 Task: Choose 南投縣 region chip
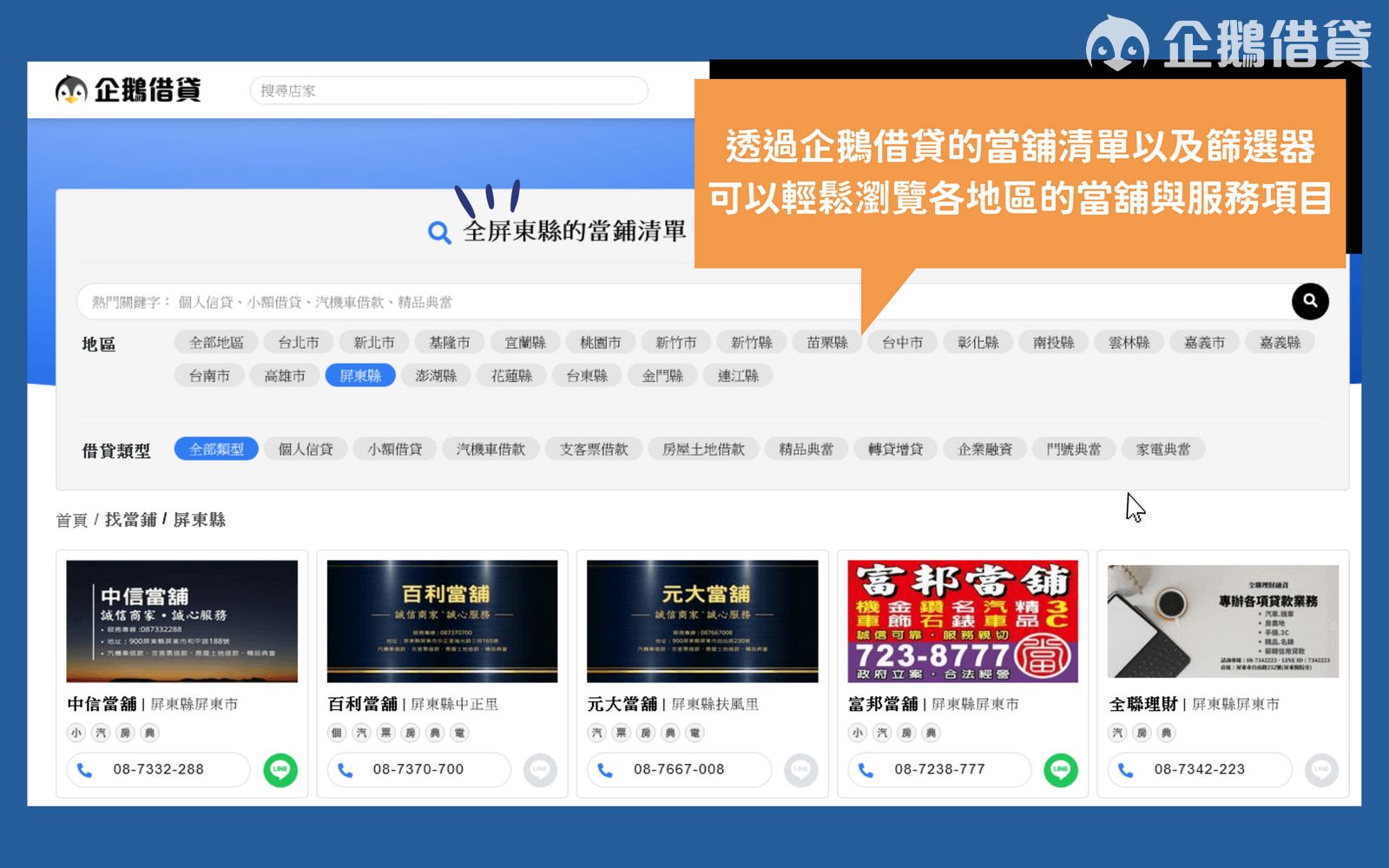coord(1054,343)
